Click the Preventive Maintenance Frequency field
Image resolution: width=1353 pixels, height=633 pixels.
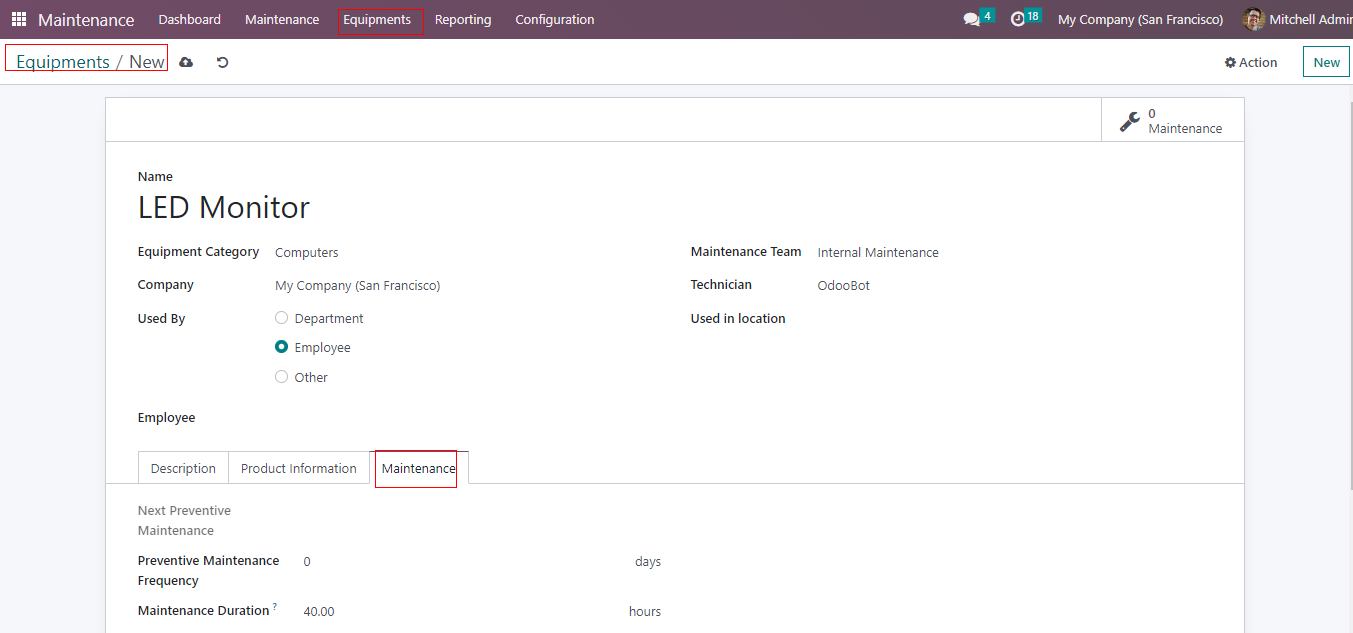pyautogui.click(x=460, y=562)
